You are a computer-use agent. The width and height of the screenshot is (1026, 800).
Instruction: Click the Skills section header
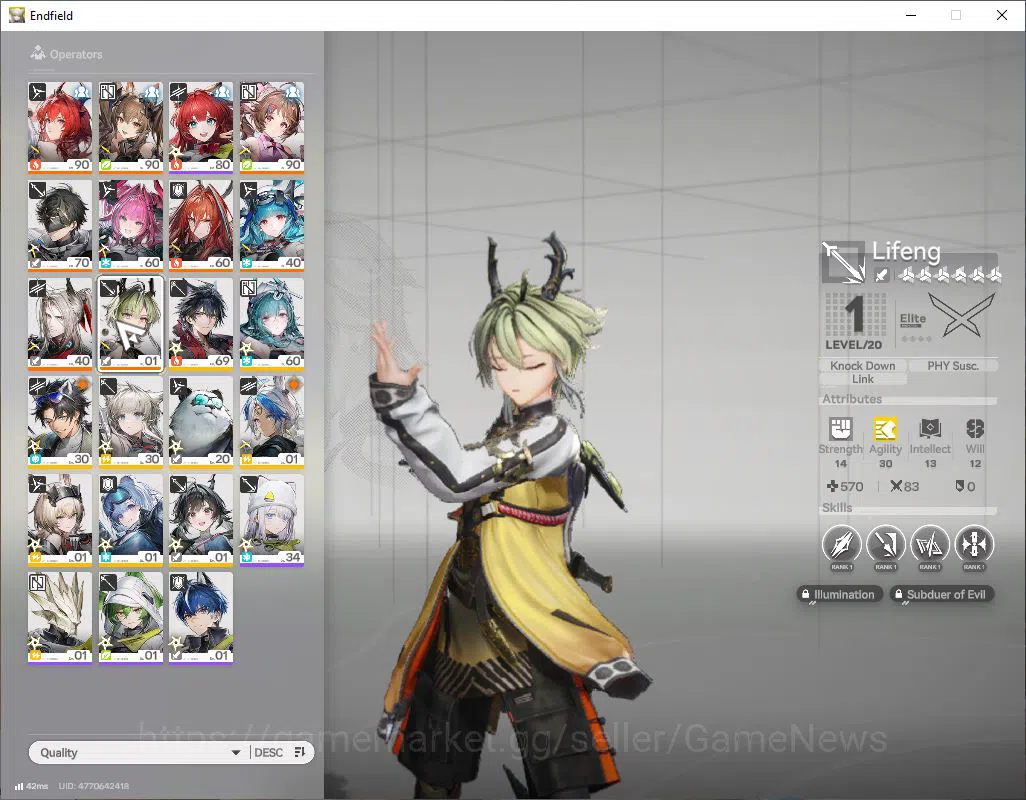[x=837, y=508]
